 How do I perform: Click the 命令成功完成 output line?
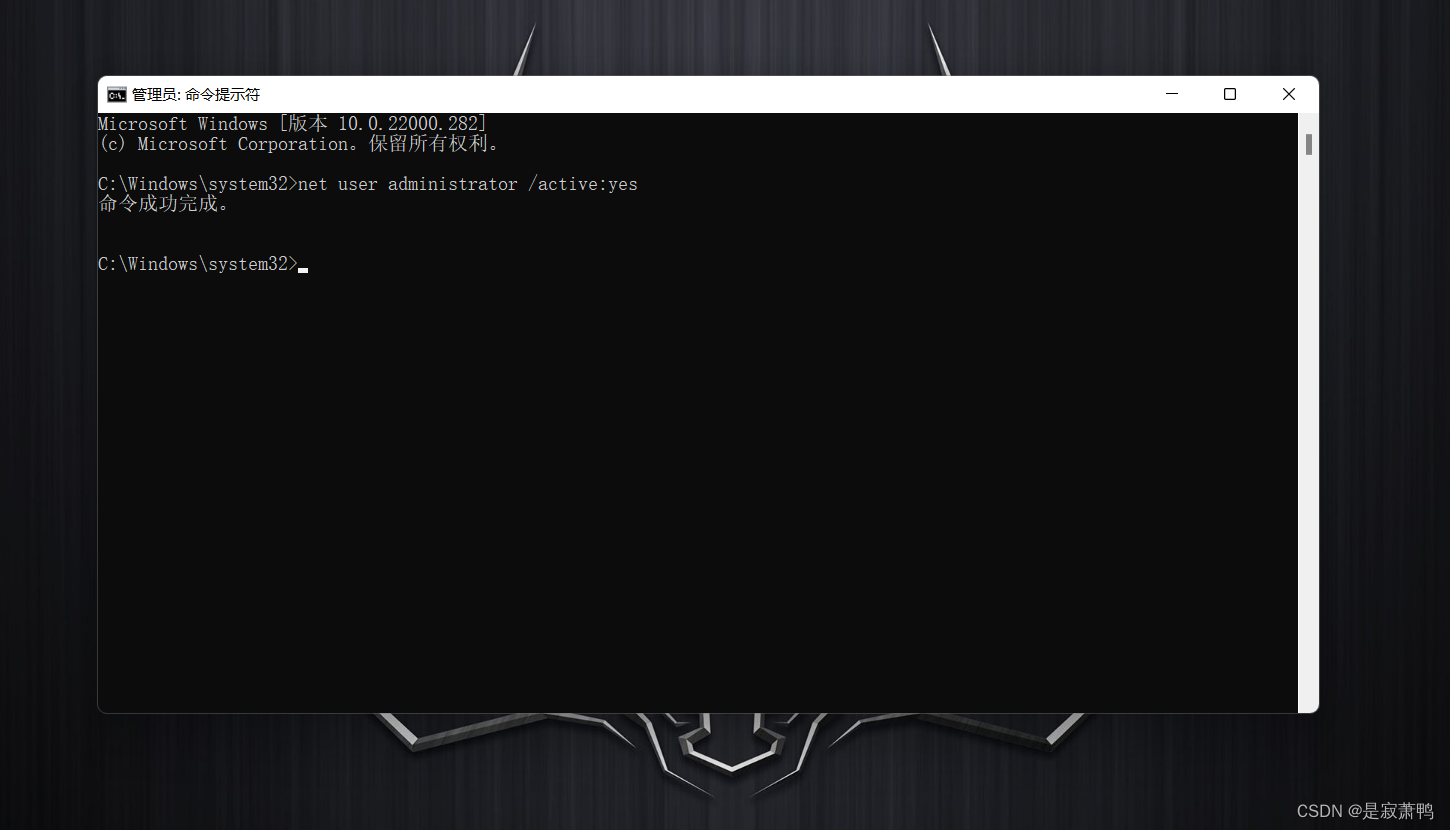164,204
